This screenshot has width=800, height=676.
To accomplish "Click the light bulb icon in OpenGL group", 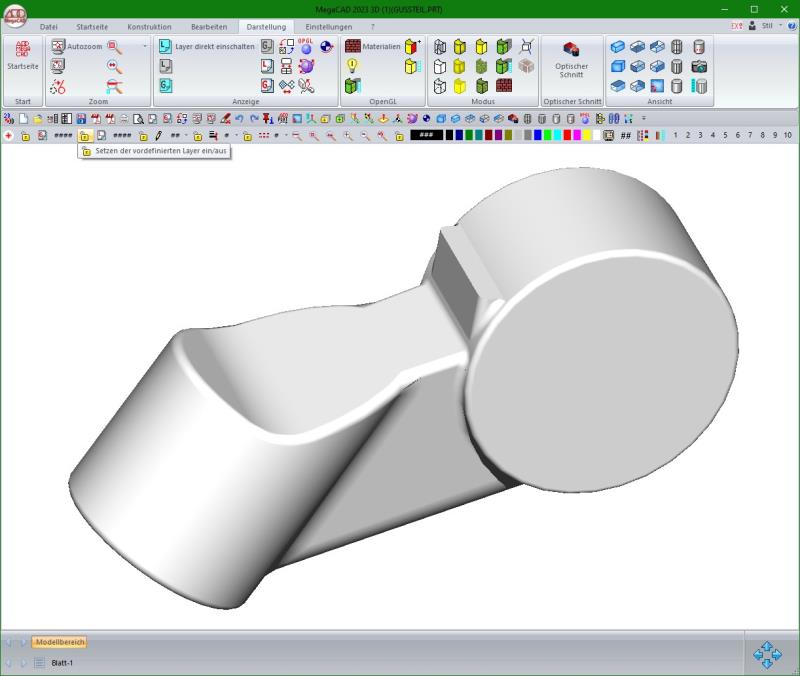I will click(x=352, y=65).
